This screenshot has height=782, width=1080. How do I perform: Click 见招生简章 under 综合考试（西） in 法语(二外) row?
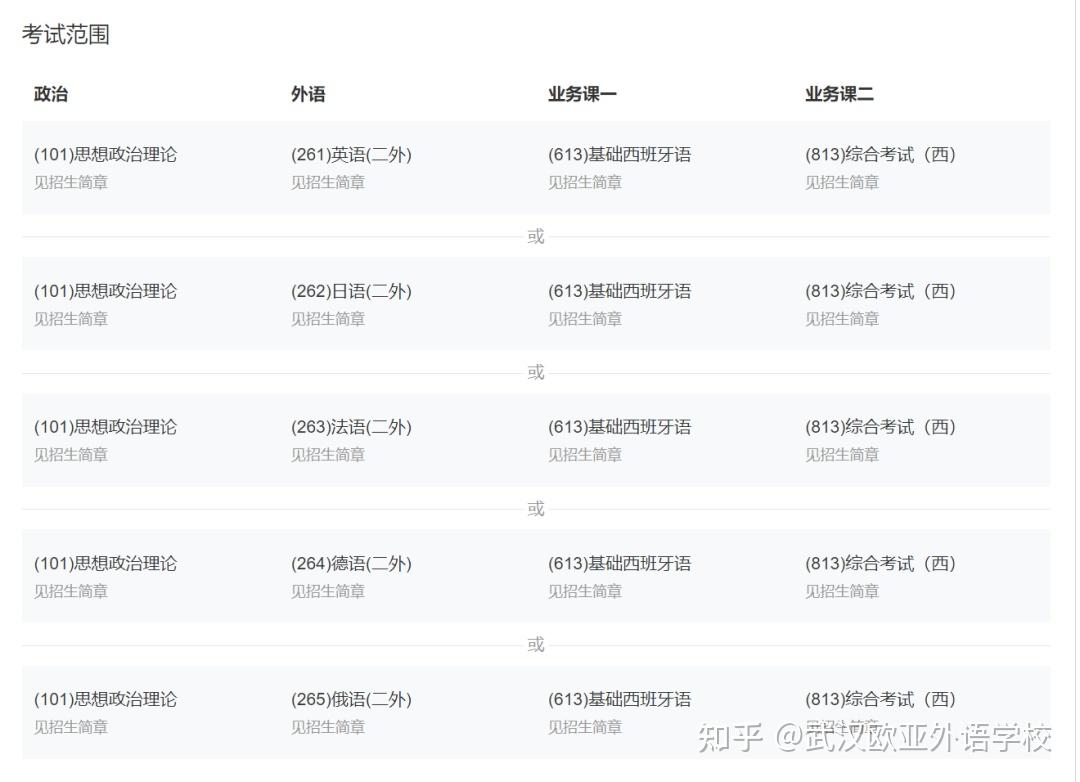(842, 455)
